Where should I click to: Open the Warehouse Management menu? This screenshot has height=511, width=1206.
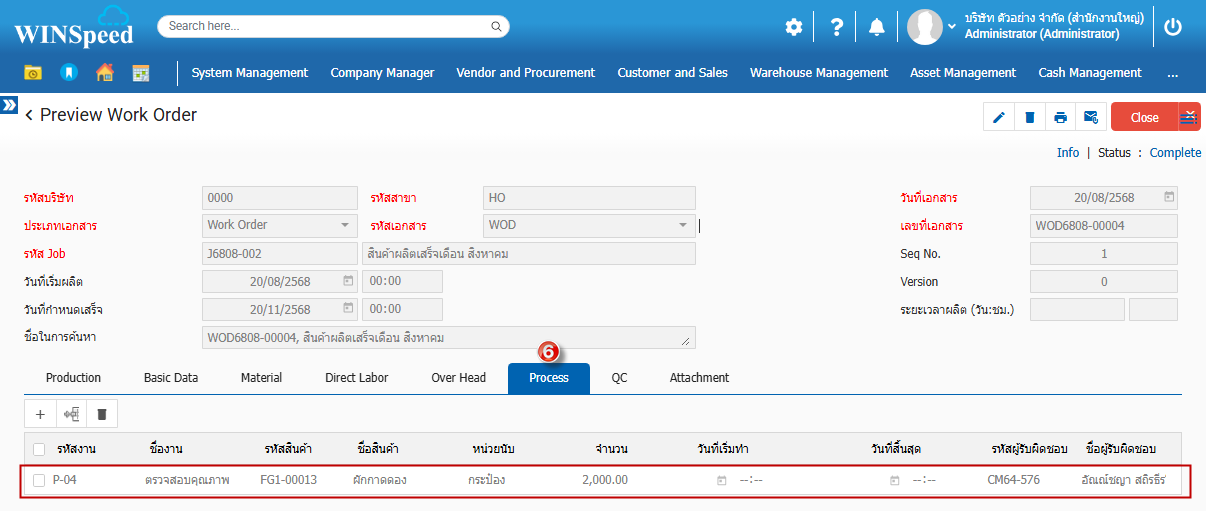(818, 73)
